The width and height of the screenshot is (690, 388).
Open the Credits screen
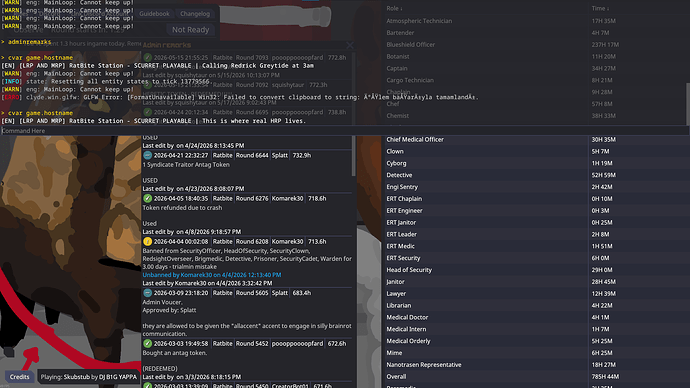click(19, 377)
